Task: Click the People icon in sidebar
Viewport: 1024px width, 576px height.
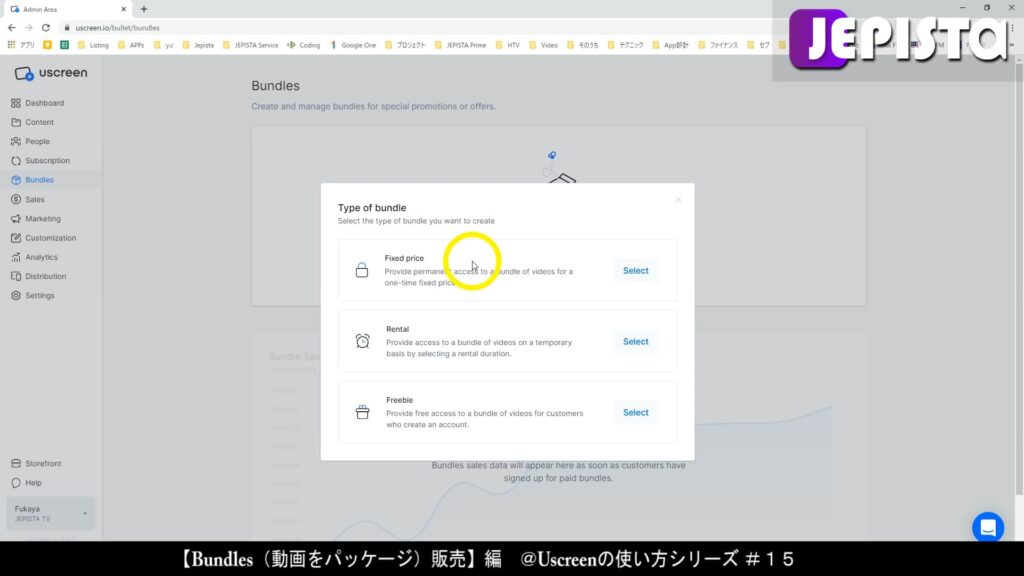Action: click(x=16, y=141)
